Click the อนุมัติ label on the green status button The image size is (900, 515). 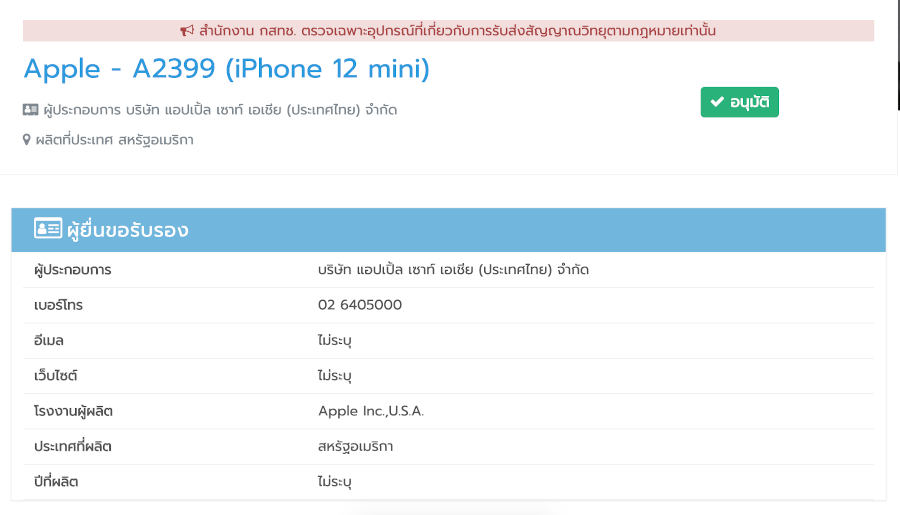pyautogui.click(x=749, y=102)
